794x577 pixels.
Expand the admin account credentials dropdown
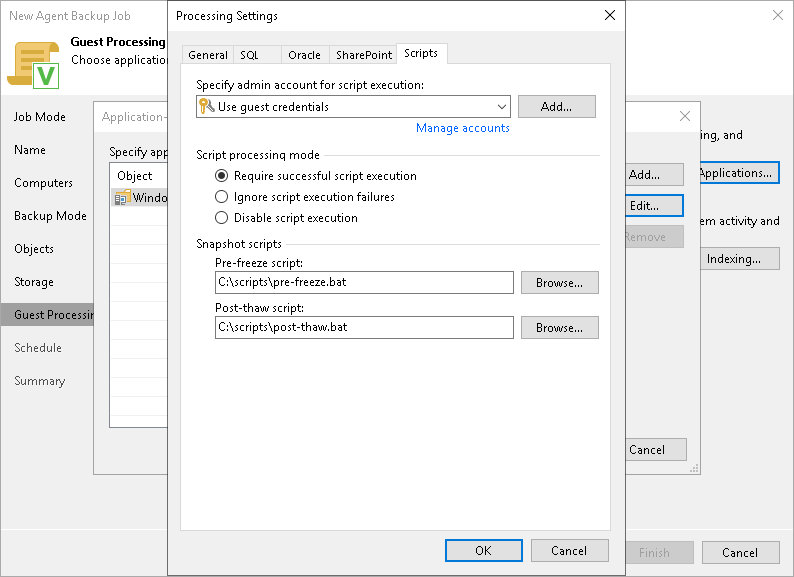pos(501,107)
